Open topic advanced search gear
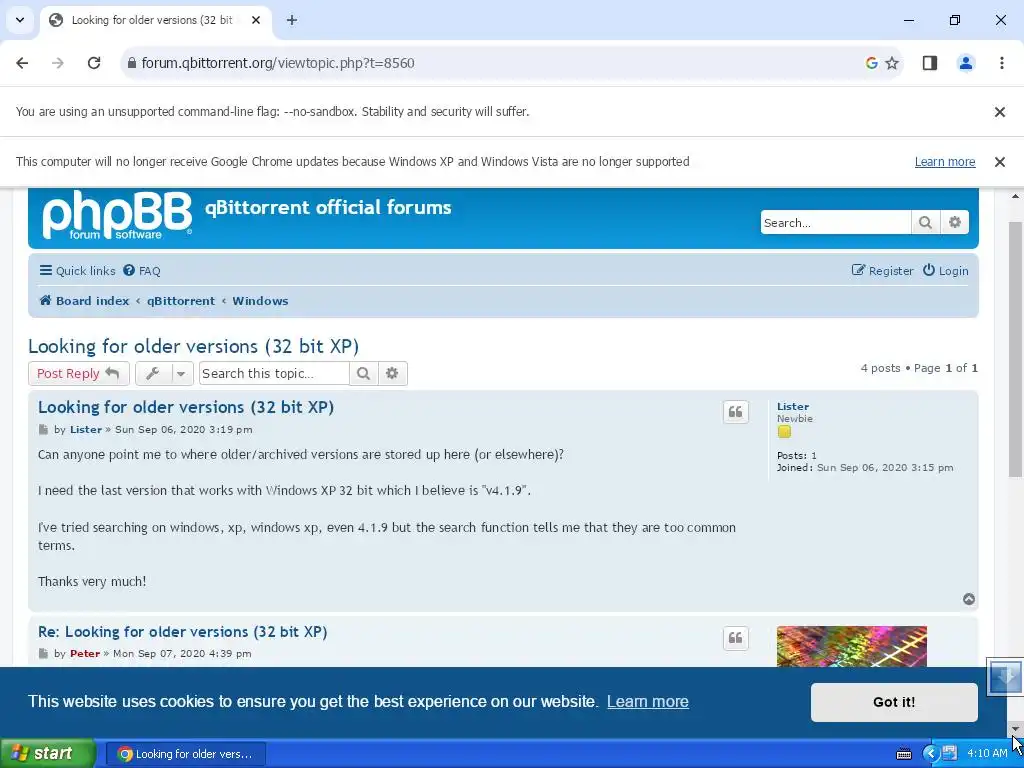The image size is (1024, 768). click(x=392, y=374)
